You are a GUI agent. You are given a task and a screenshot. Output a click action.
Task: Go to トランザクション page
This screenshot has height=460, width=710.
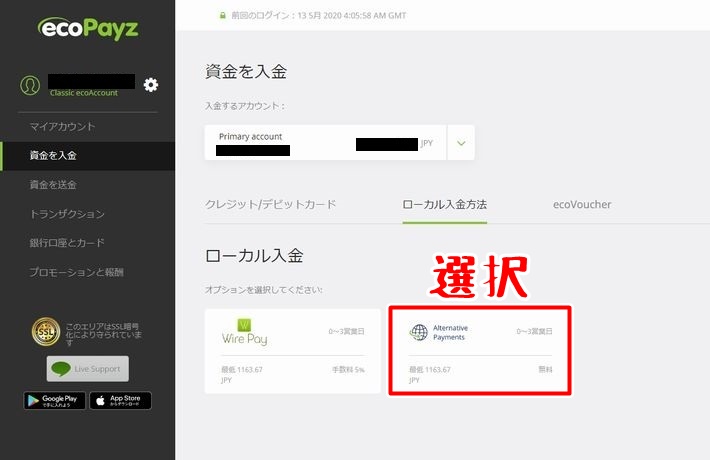click(x=67, y=214)
